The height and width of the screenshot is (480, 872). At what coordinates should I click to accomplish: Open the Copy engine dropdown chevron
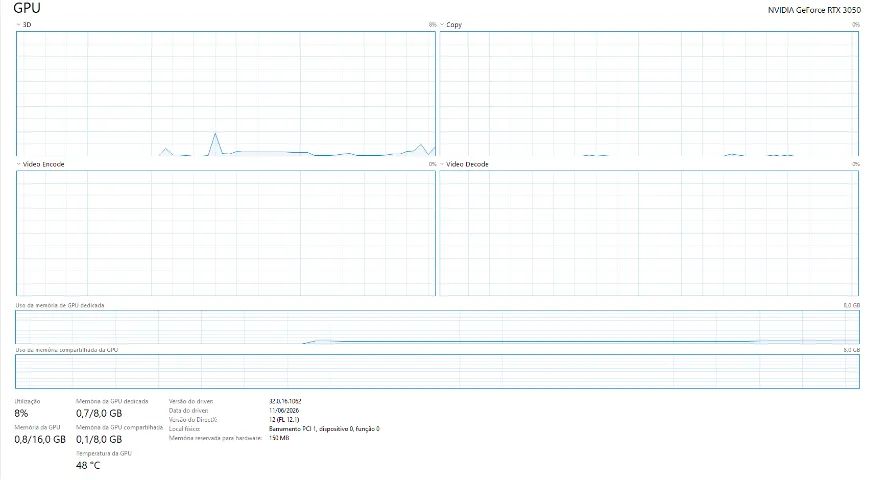(442, 24)
